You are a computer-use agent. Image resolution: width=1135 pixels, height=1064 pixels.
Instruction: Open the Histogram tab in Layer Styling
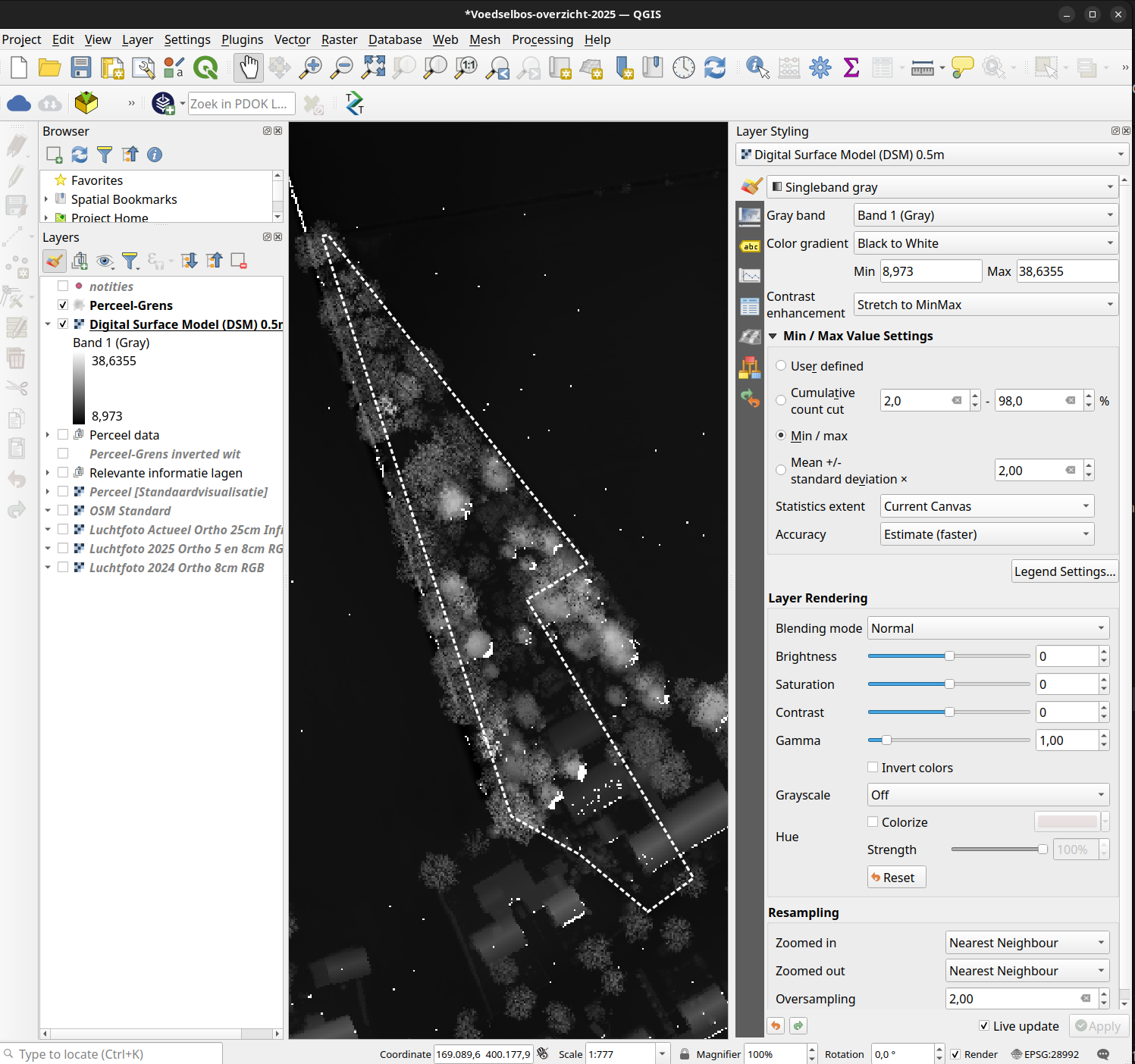(750, 276)
